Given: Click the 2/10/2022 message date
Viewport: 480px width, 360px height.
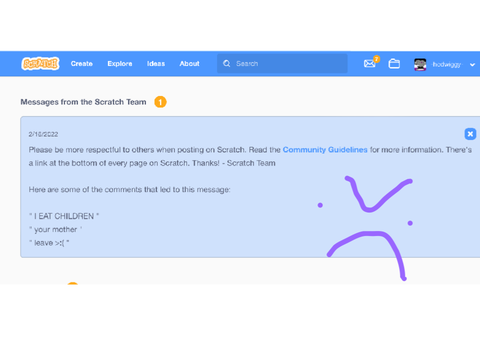Looking at the screenshot, I should [x=43, y=134].
